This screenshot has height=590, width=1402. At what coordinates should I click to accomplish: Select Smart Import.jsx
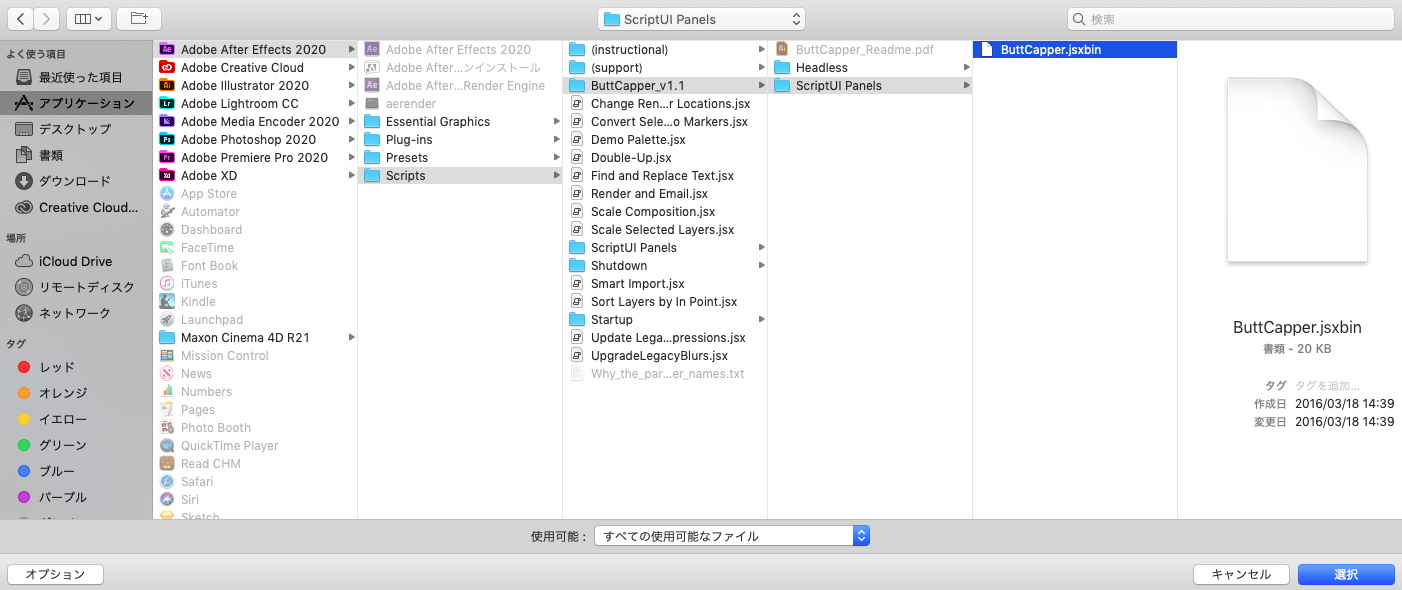click(x=665, y=283)
